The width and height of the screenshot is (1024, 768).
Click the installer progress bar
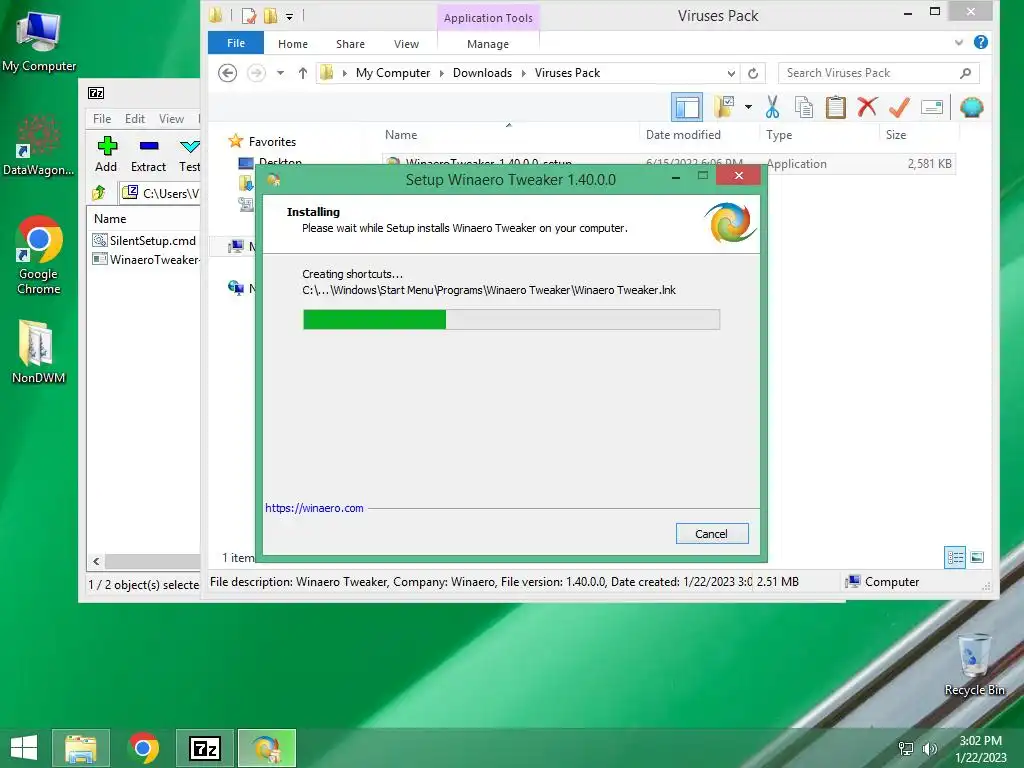511,319
